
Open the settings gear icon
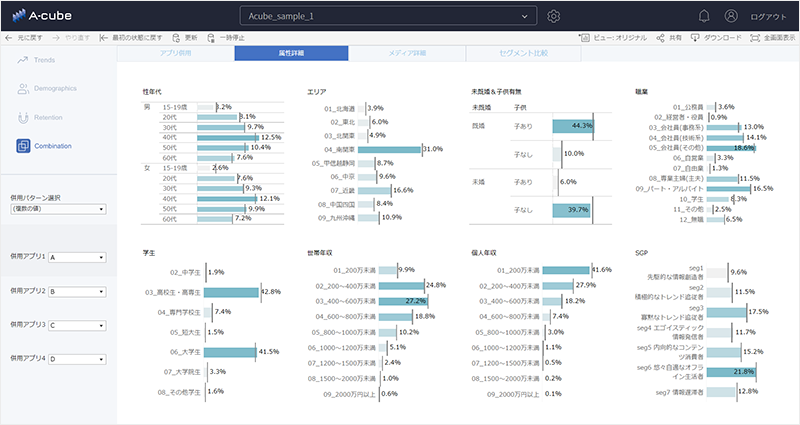(x=554, y=16)
